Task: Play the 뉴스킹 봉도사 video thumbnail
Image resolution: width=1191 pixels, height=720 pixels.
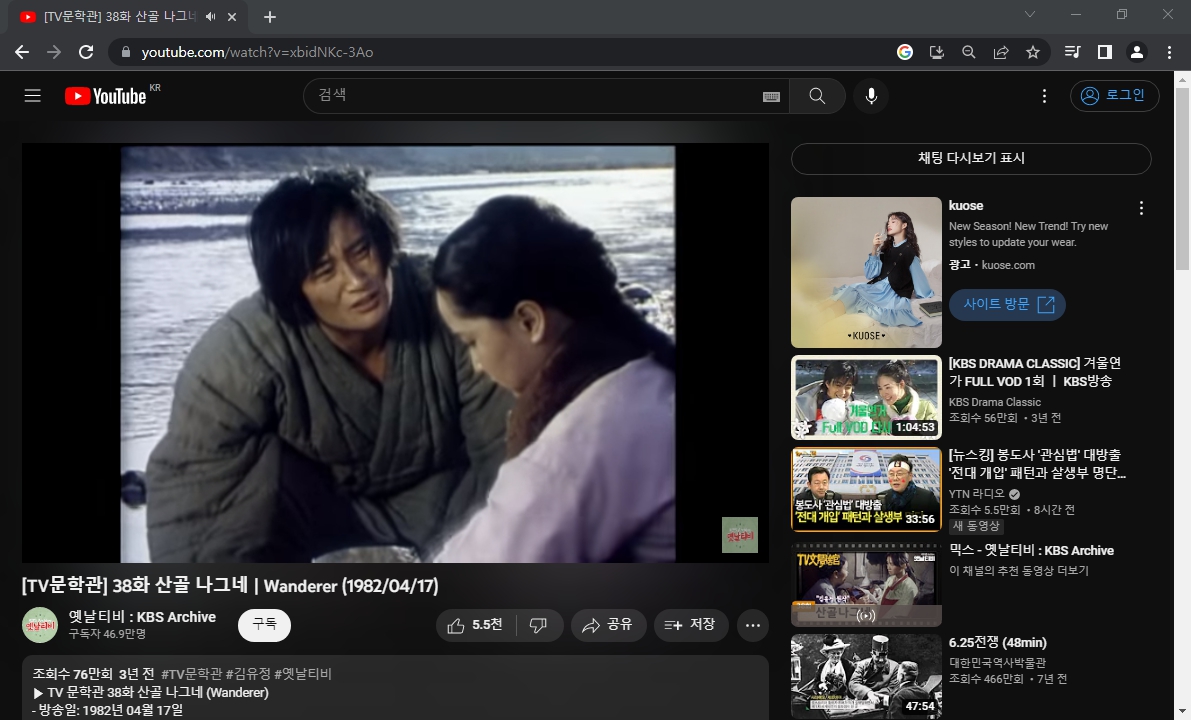Action: (866, 489)
